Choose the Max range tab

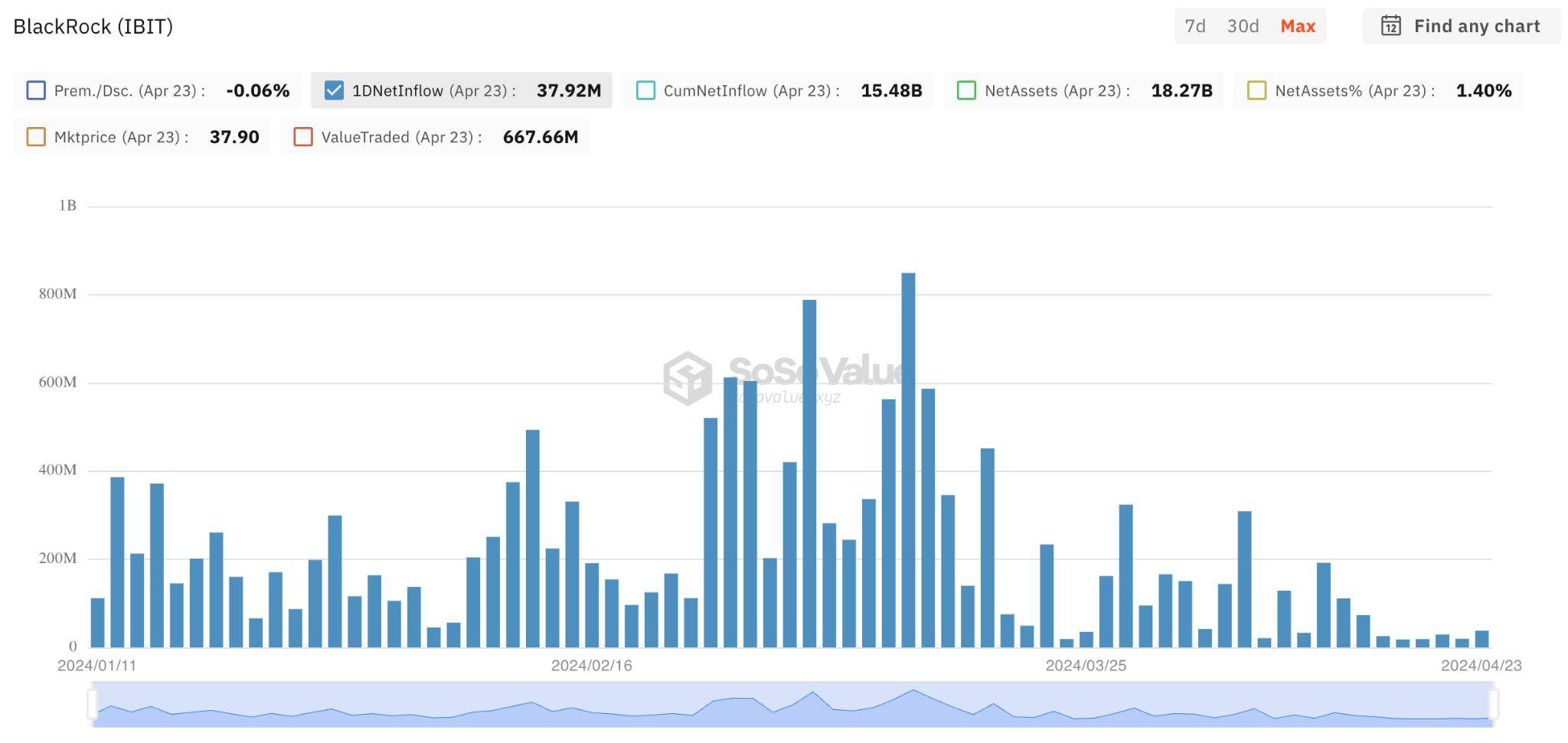[x=1298, y=26]
